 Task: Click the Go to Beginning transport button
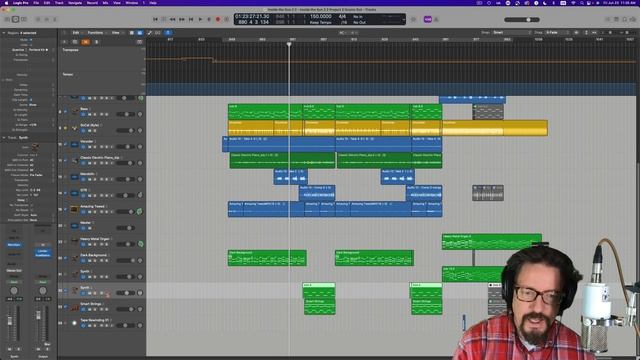point(155,19)
